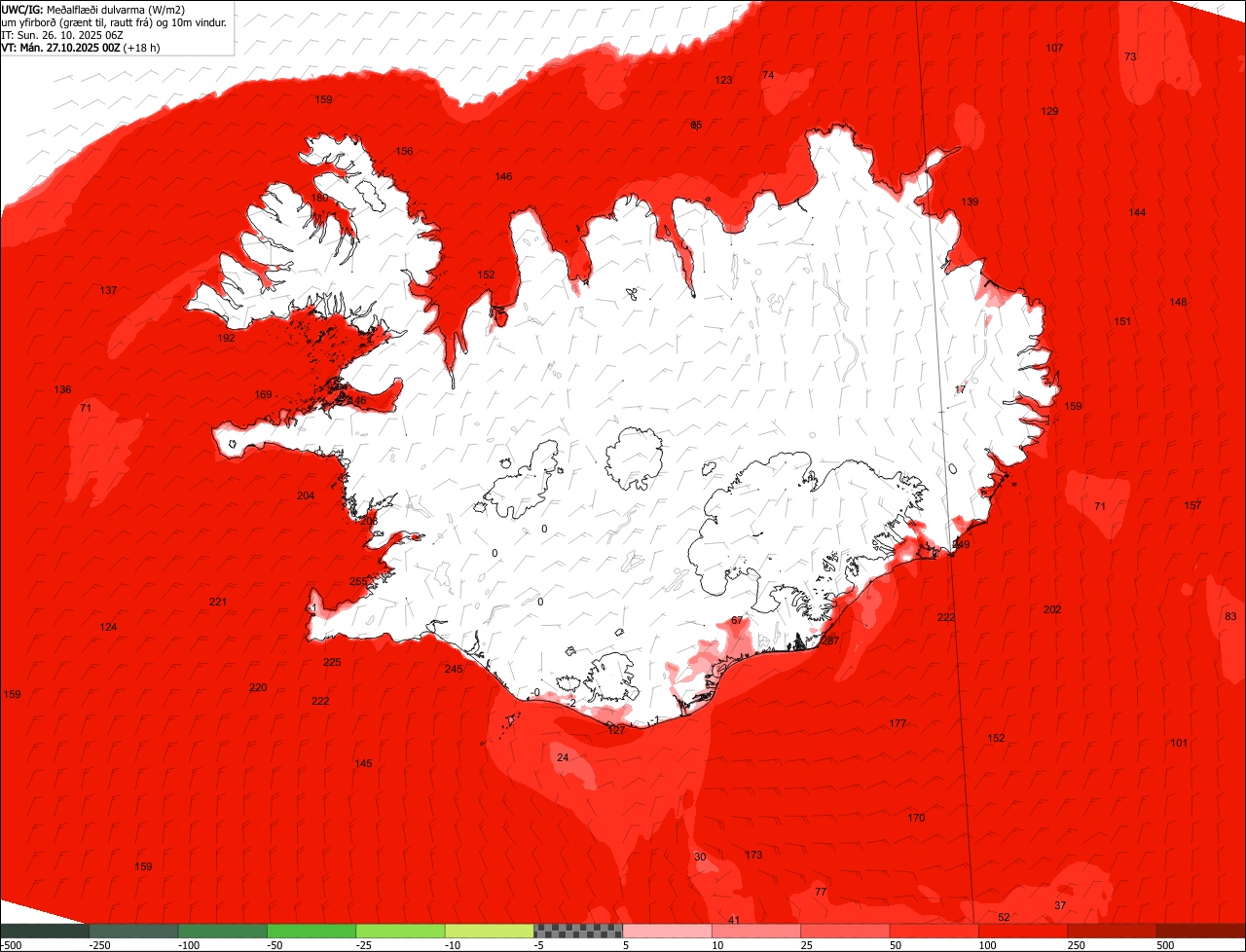Click the flux value 148 in the east

1178,302
